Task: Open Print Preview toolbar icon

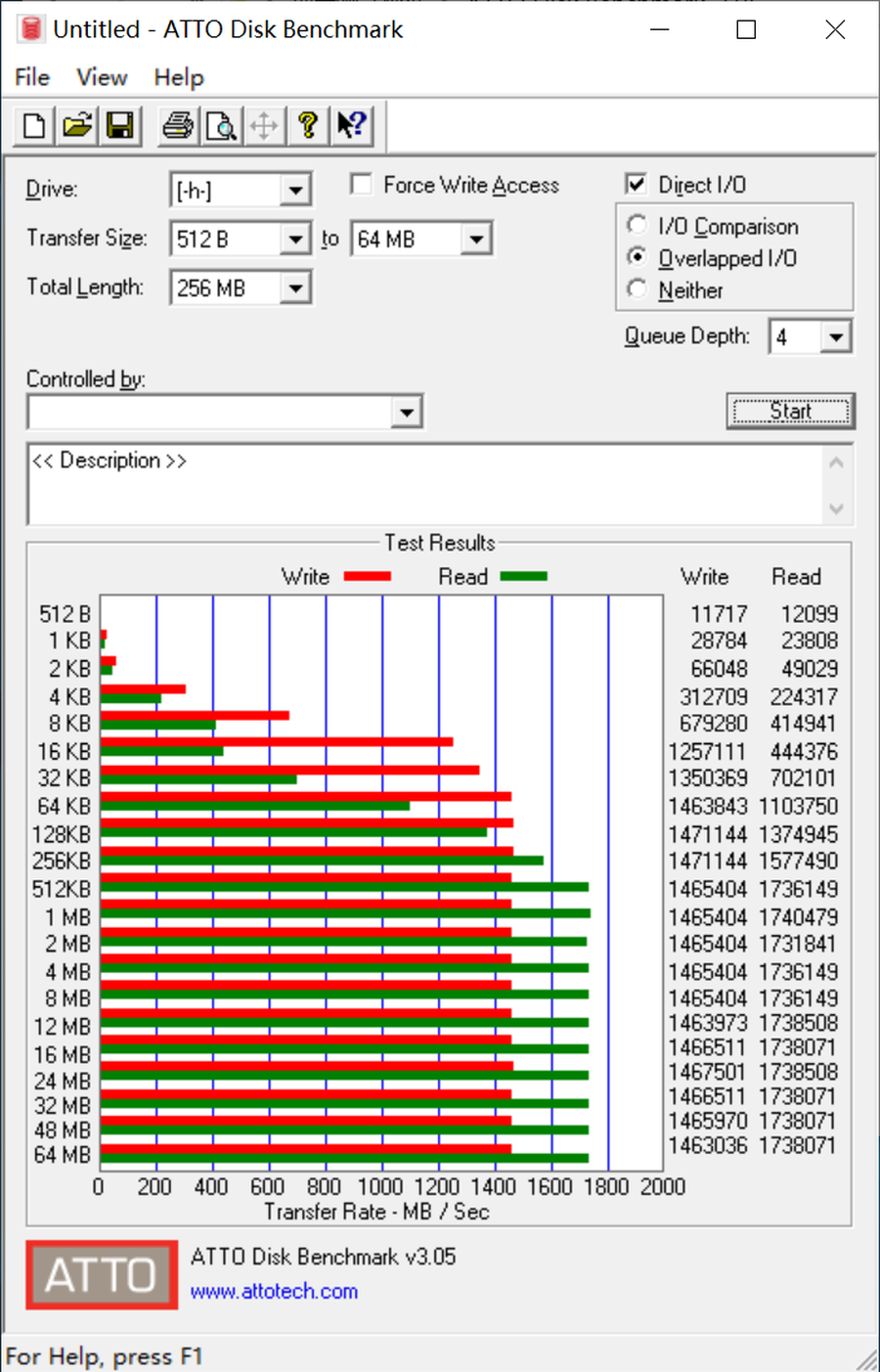Action: [x=221, y=126]
